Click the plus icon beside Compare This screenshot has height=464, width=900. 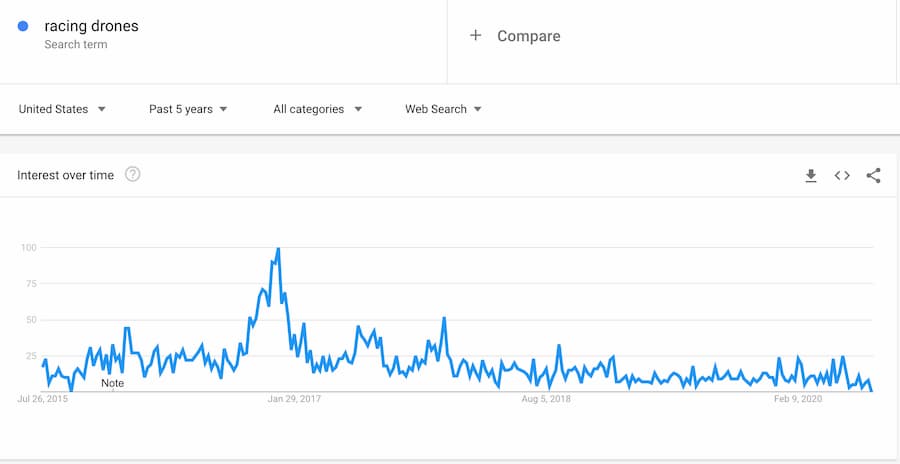(x=476, y=36)
